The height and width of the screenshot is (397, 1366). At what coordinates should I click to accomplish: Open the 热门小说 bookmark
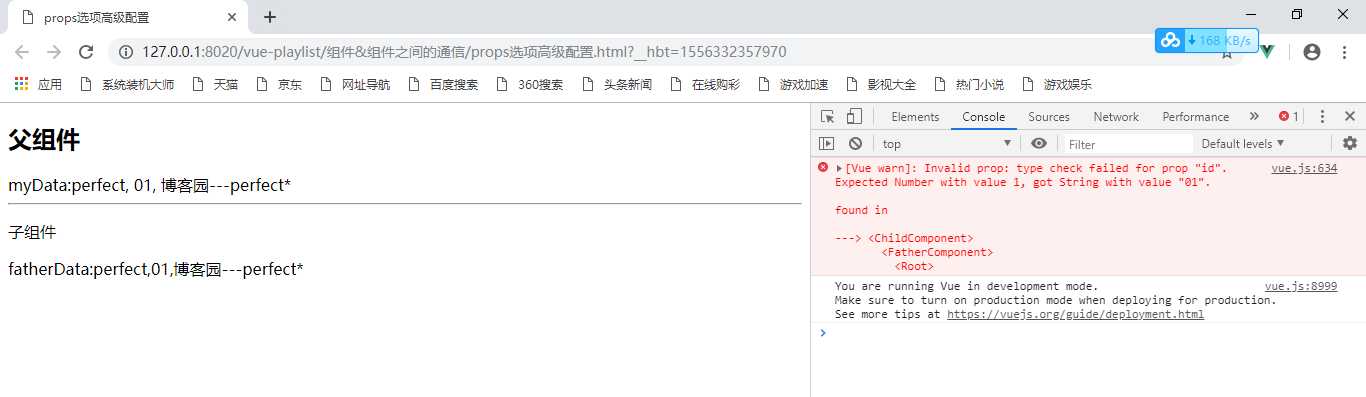969,84
